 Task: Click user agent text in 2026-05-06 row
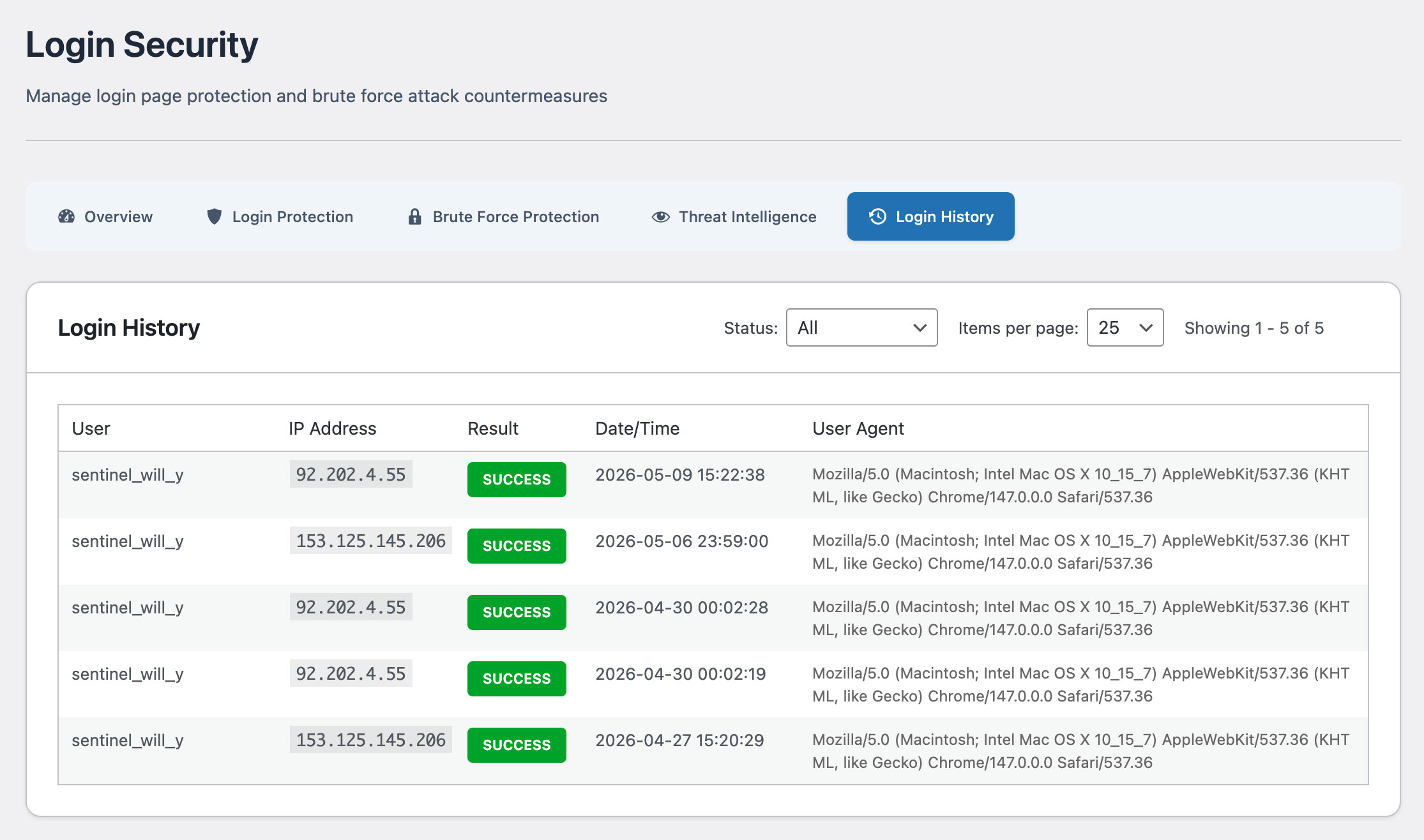(x=1080, y=552)
